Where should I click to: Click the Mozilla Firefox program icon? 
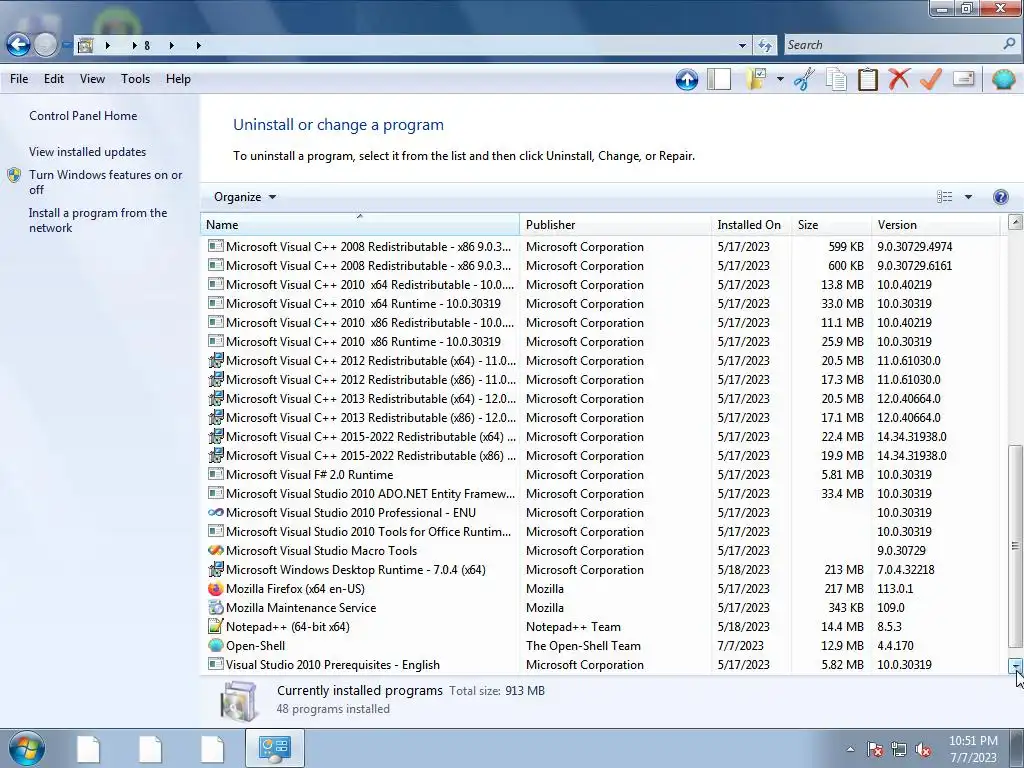[215, 588]
